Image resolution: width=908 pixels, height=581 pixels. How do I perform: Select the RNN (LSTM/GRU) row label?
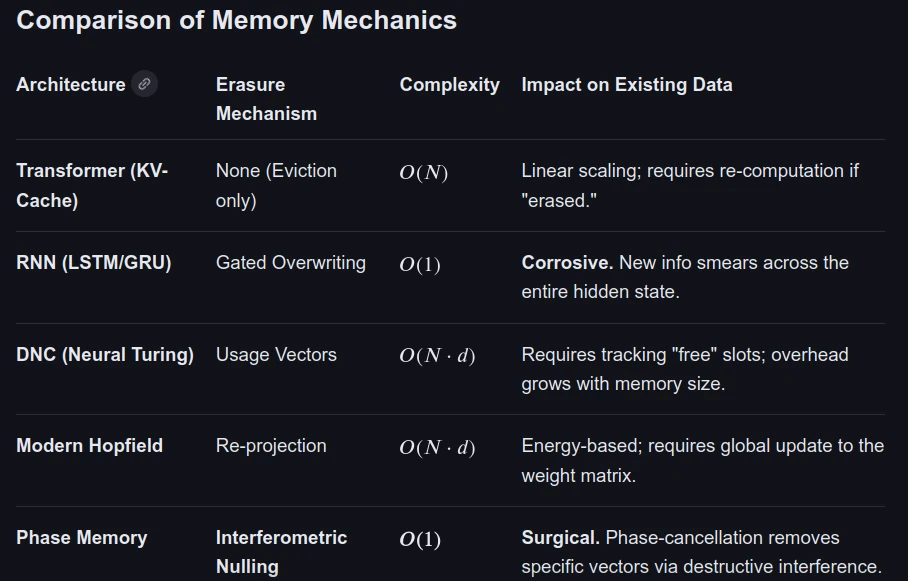[x=93, y=263]
